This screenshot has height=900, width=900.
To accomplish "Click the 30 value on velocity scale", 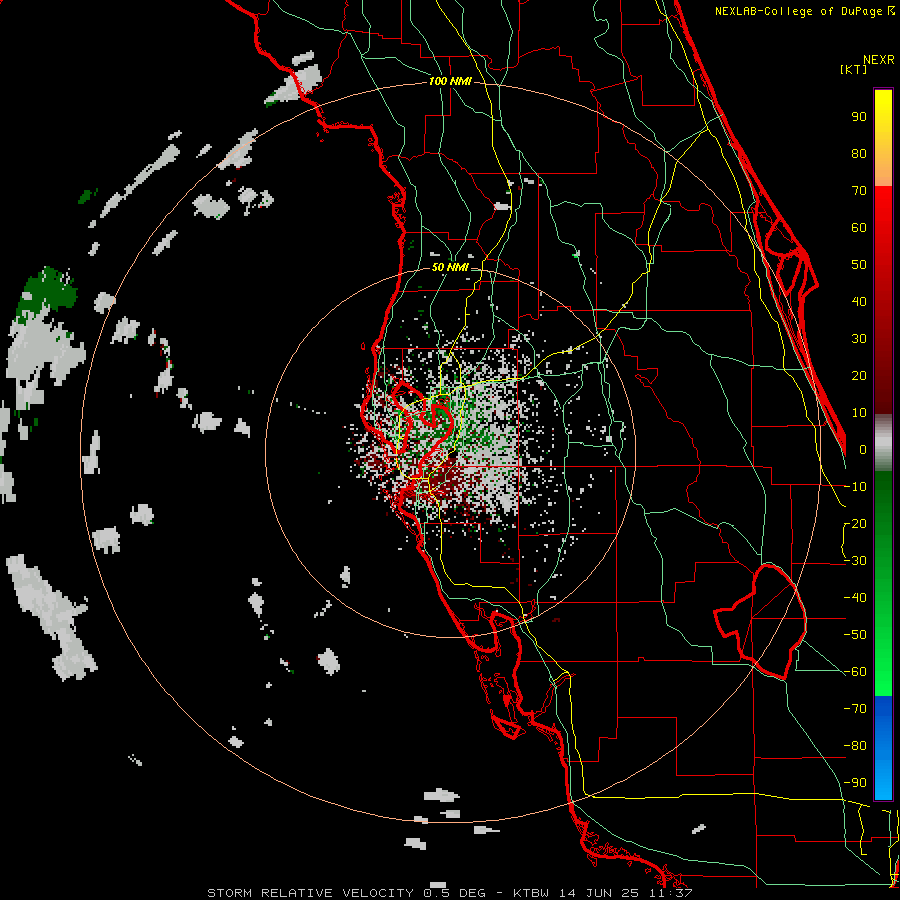I will [x=859, y=339].
